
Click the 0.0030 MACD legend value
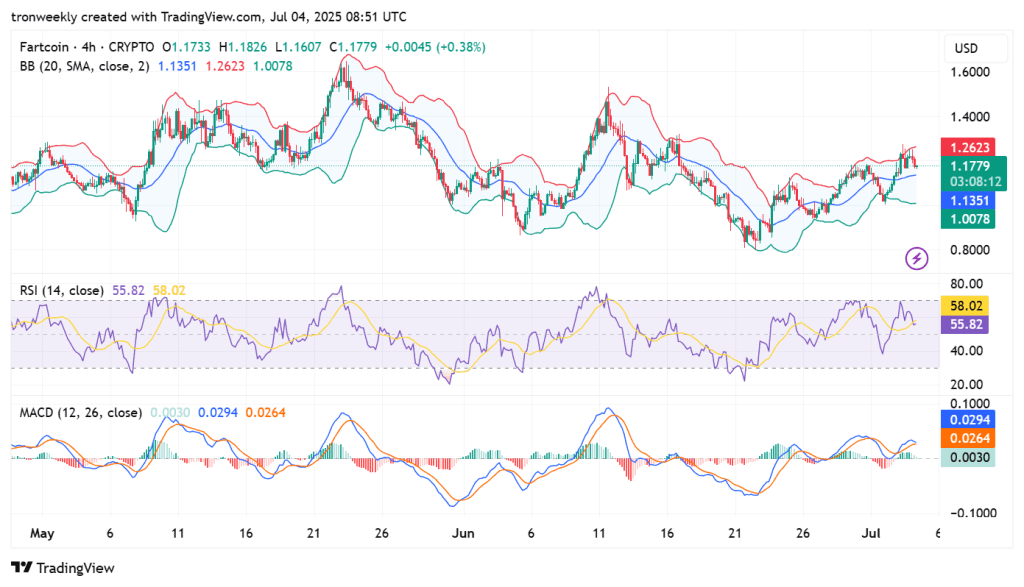pyautogui.click(x=170, y=413)
